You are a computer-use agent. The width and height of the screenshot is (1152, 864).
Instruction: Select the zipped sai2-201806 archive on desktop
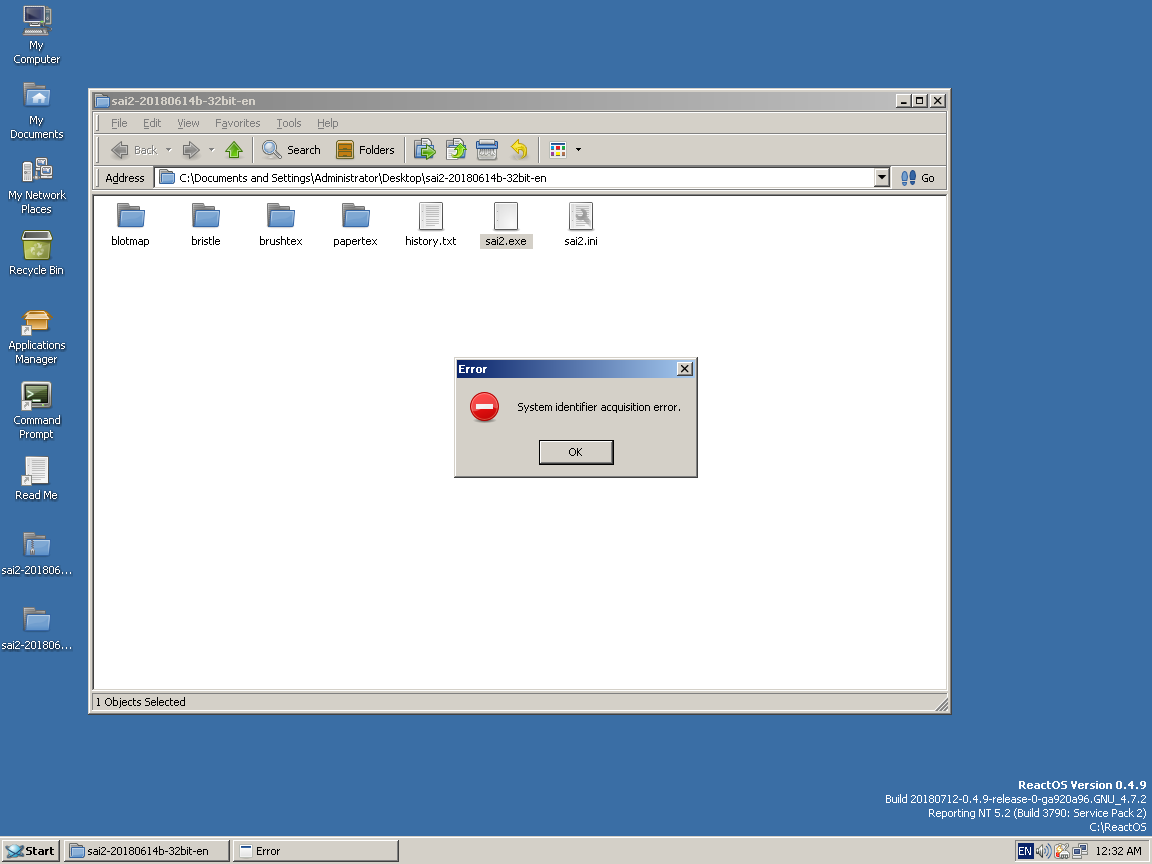(x=37, y=553)
